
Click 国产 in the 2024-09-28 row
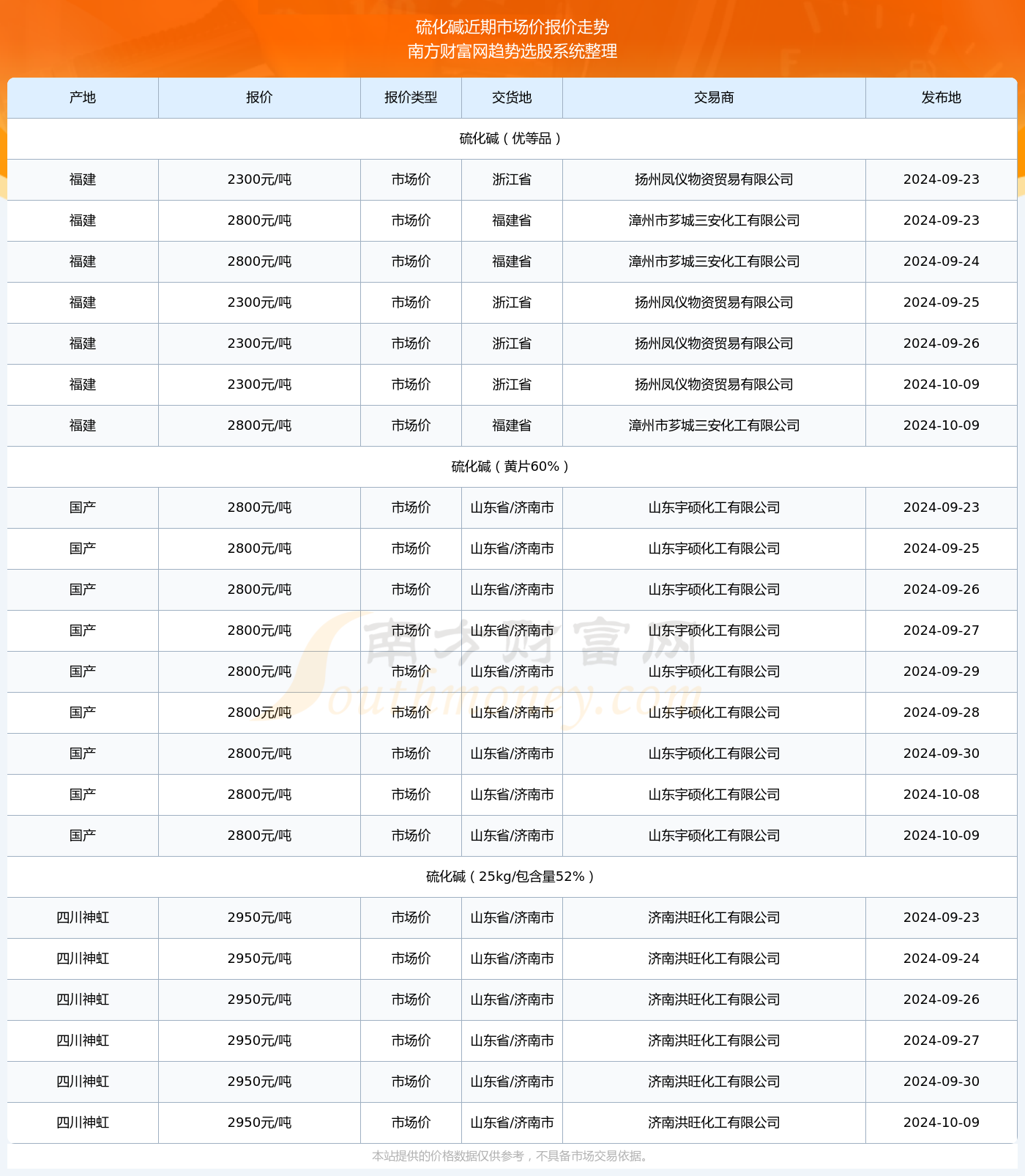[83, 712]
